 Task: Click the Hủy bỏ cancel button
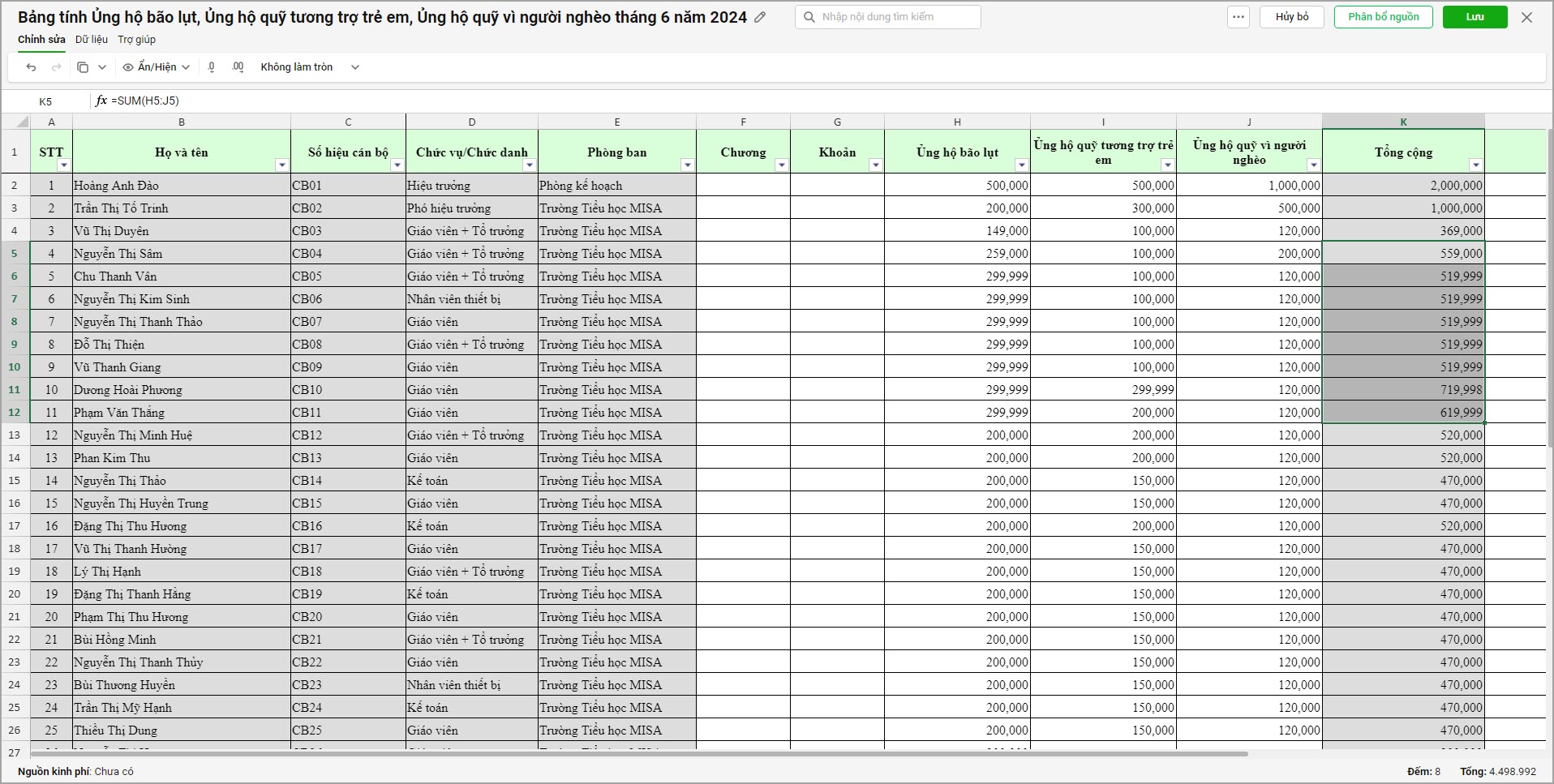point(1292,17)
